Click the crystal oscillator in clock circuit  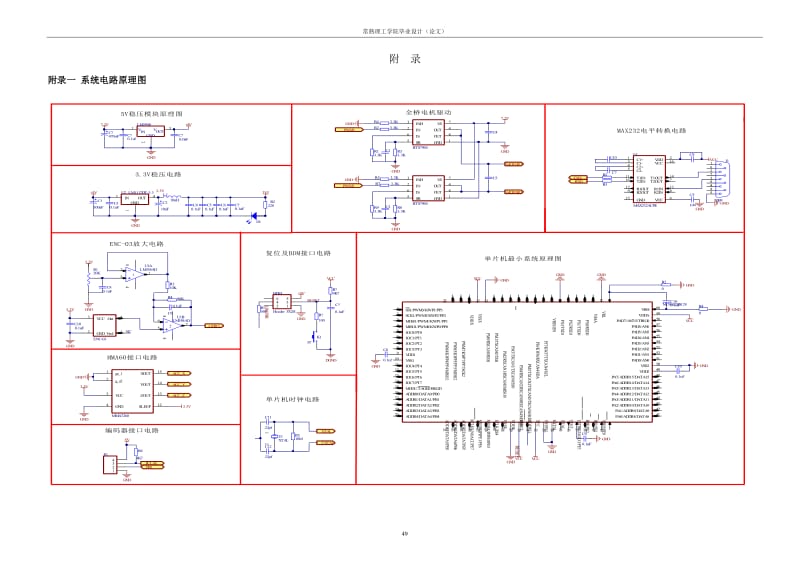click(272, 436)
